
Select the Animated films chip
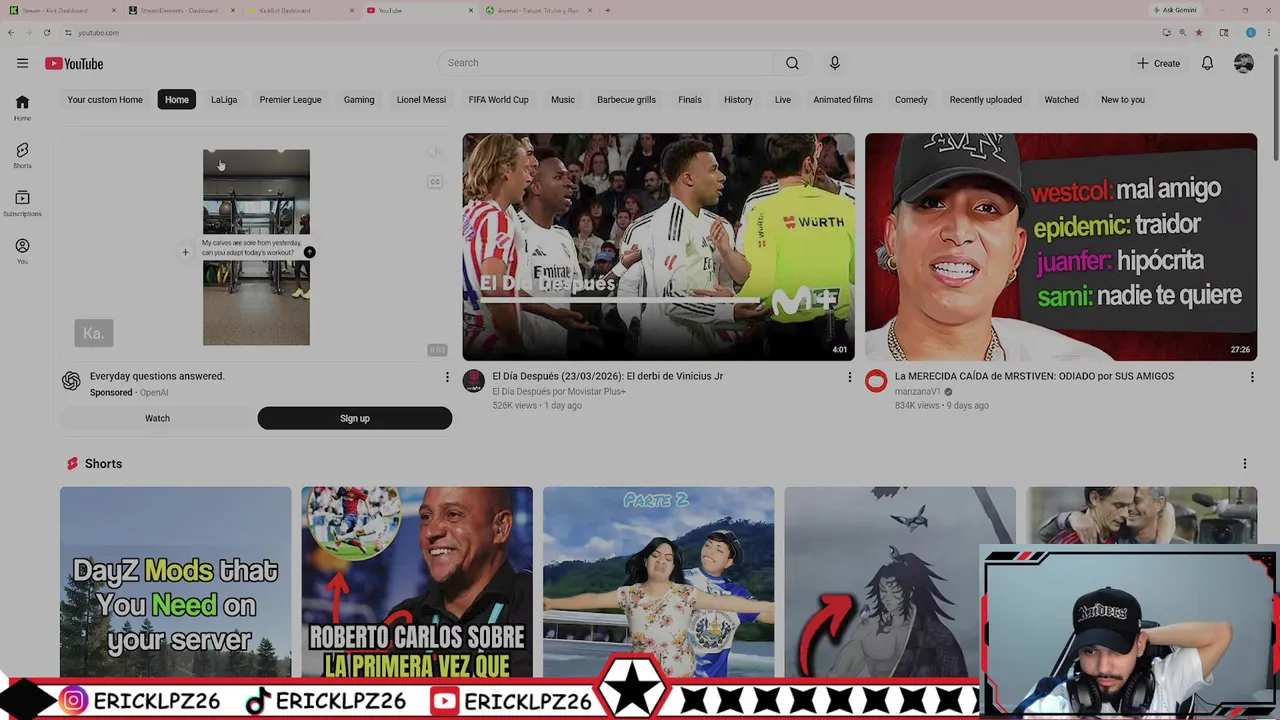click(843, 100)
